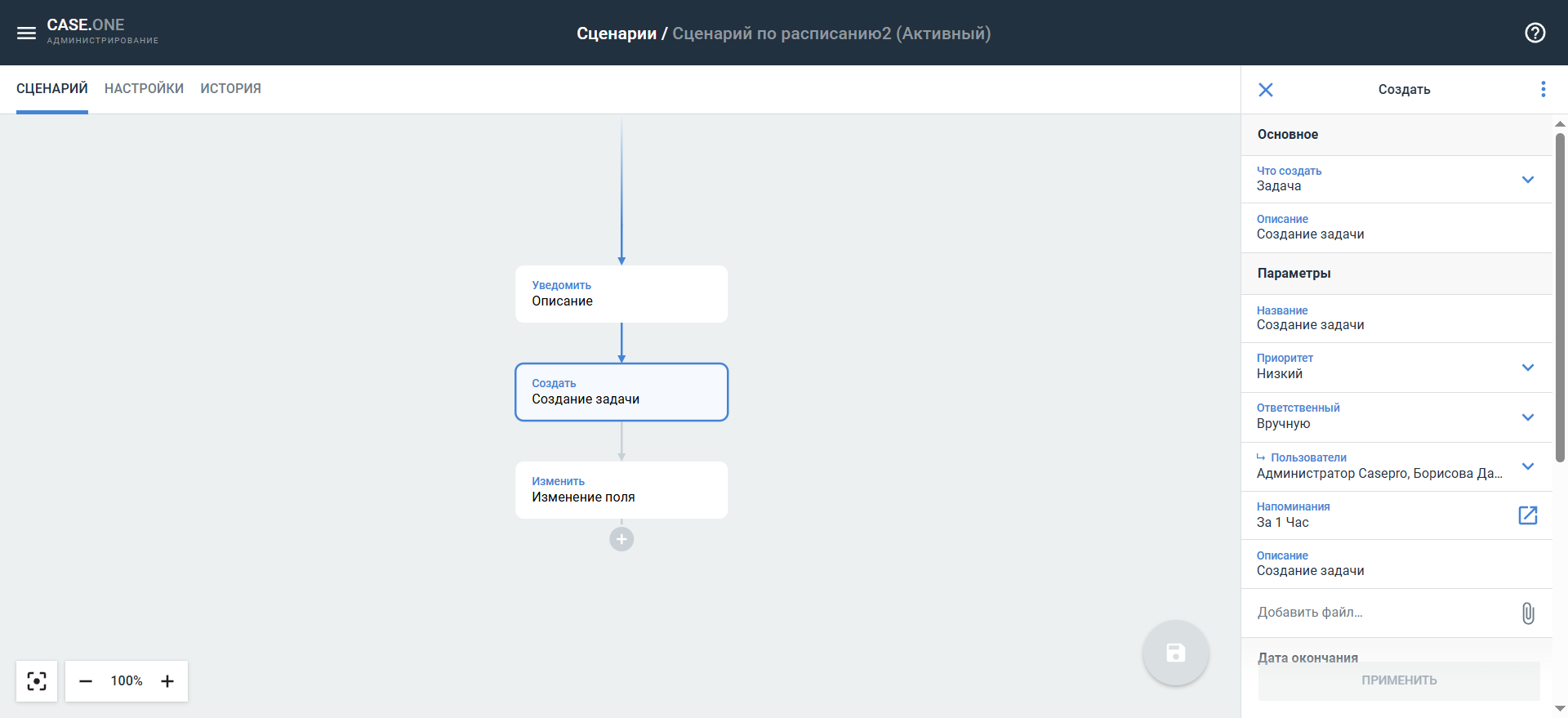Image resolution: width=1568 pixels, height=718 pixels.
Task: Switch to the История tab
Action: [230, 88]
